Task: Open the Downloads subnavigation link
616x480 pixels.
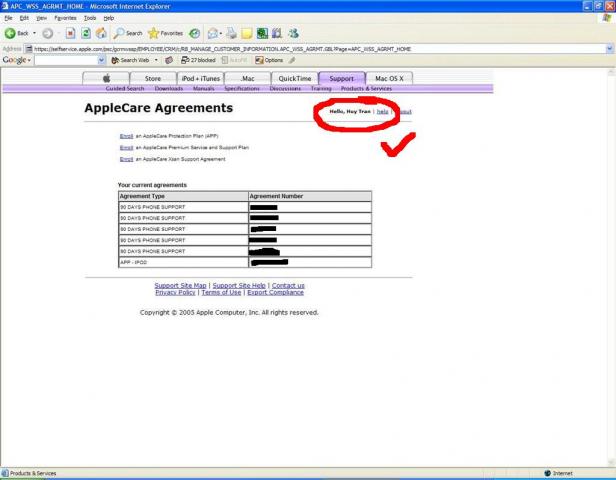Action: [x=169, y=89]
